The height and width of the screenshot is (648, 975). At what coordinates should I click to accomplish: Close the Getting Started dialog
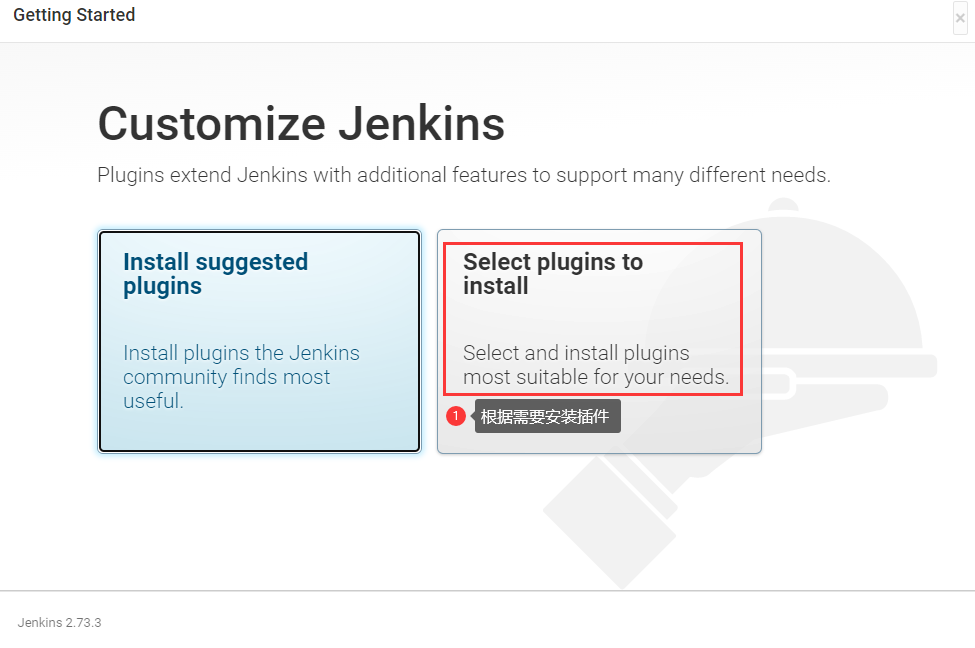pyautogui.click(x=960, y=18)
